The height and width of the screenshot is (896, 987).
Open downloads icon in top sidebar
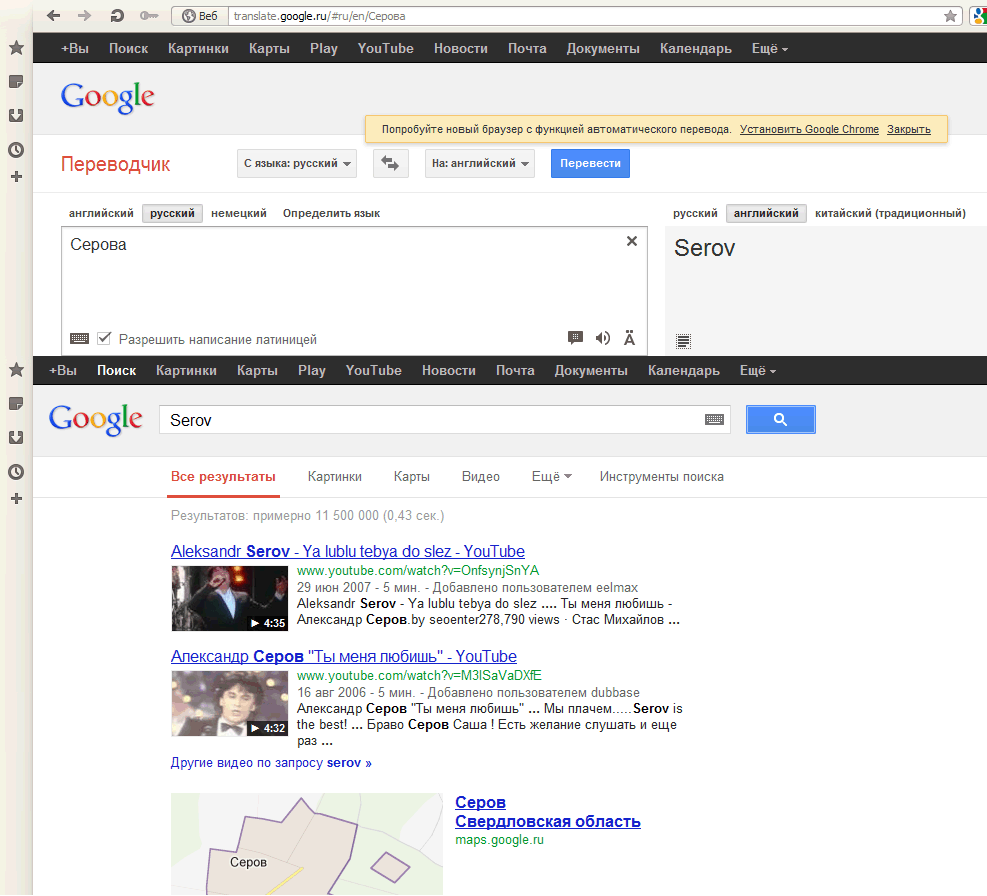16,115
